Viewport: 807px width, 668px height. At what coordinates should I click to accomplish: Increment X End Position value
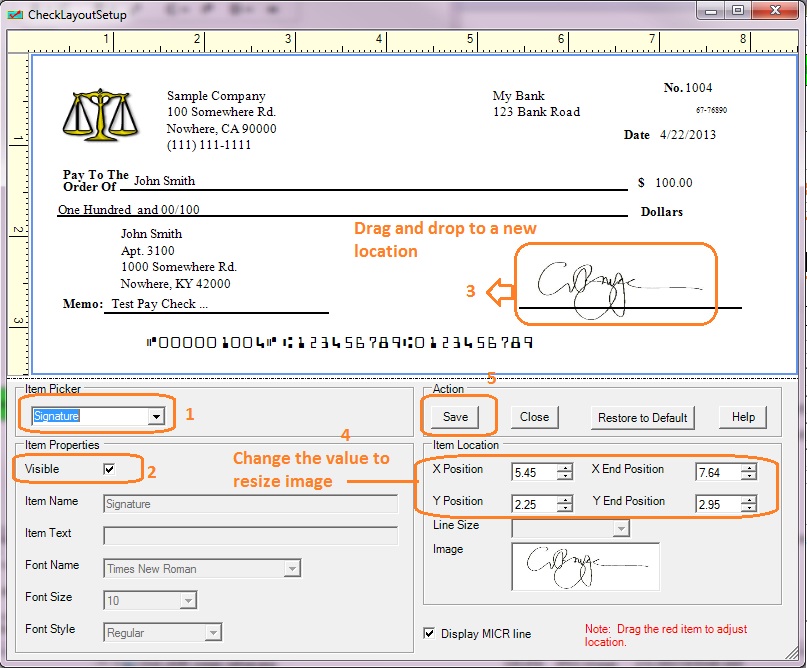748,467
